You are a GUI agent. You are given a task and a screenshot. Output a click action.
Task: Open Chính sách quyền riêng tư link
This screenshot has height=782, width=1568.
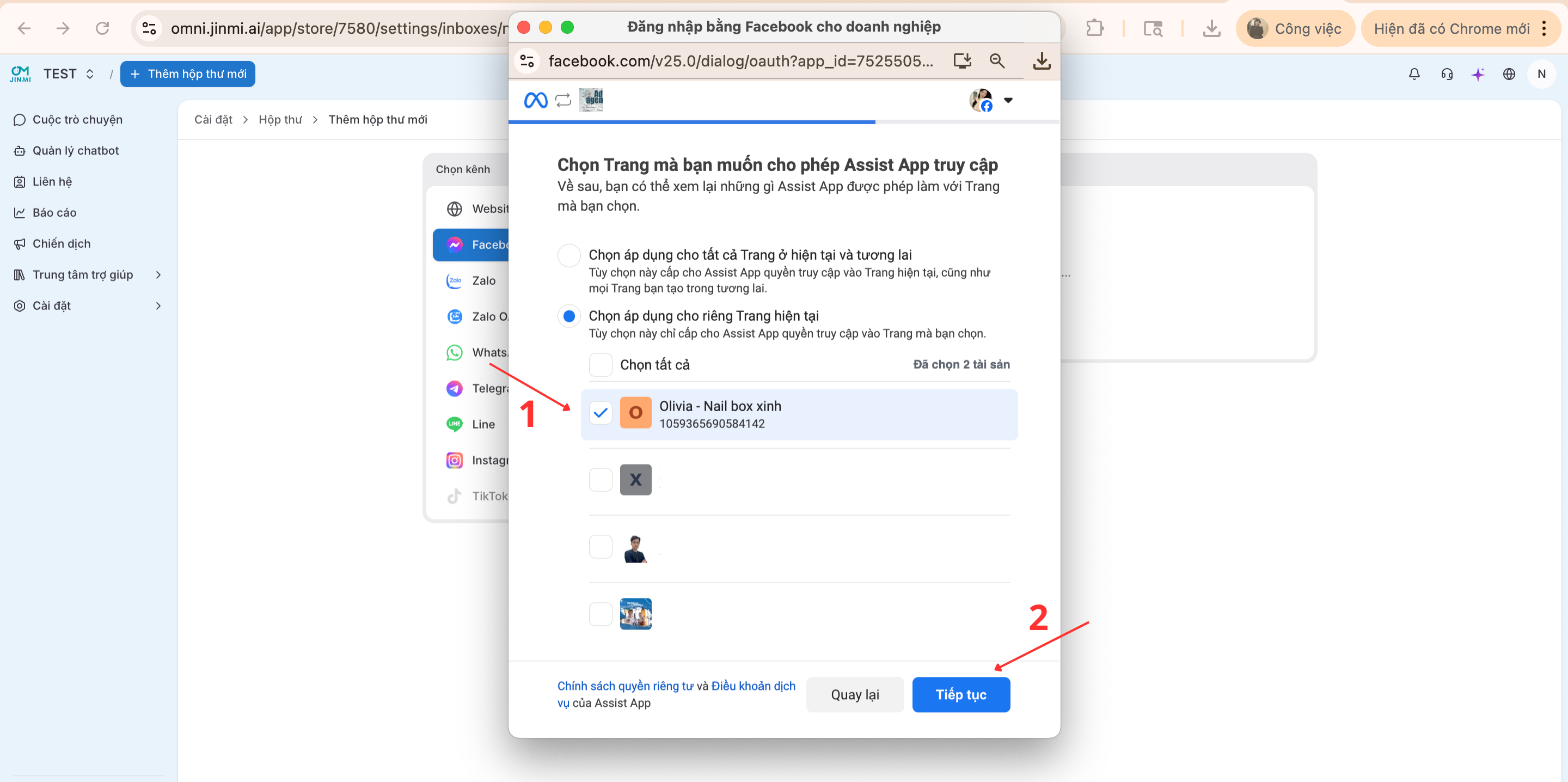click(x=625, y=686)
